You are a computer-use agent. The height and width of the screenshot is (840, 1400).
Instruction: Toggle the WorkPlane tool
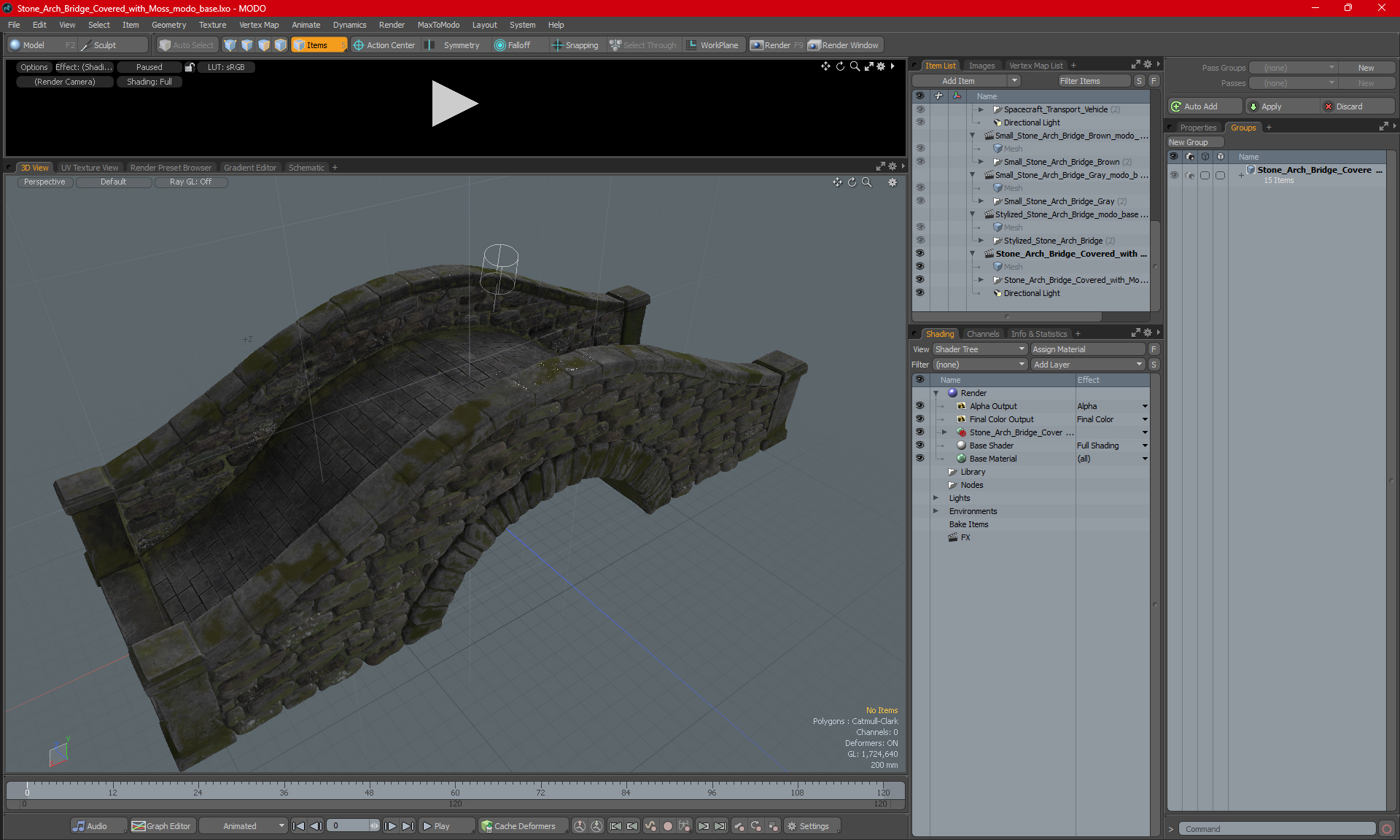(x=712, y=45)
